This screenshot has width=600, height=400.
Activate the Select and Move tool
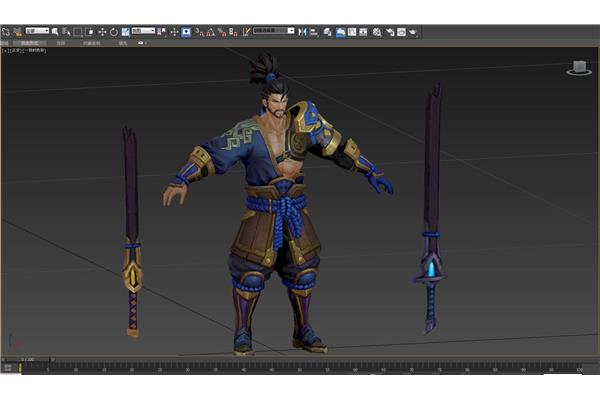pos(102,32)
